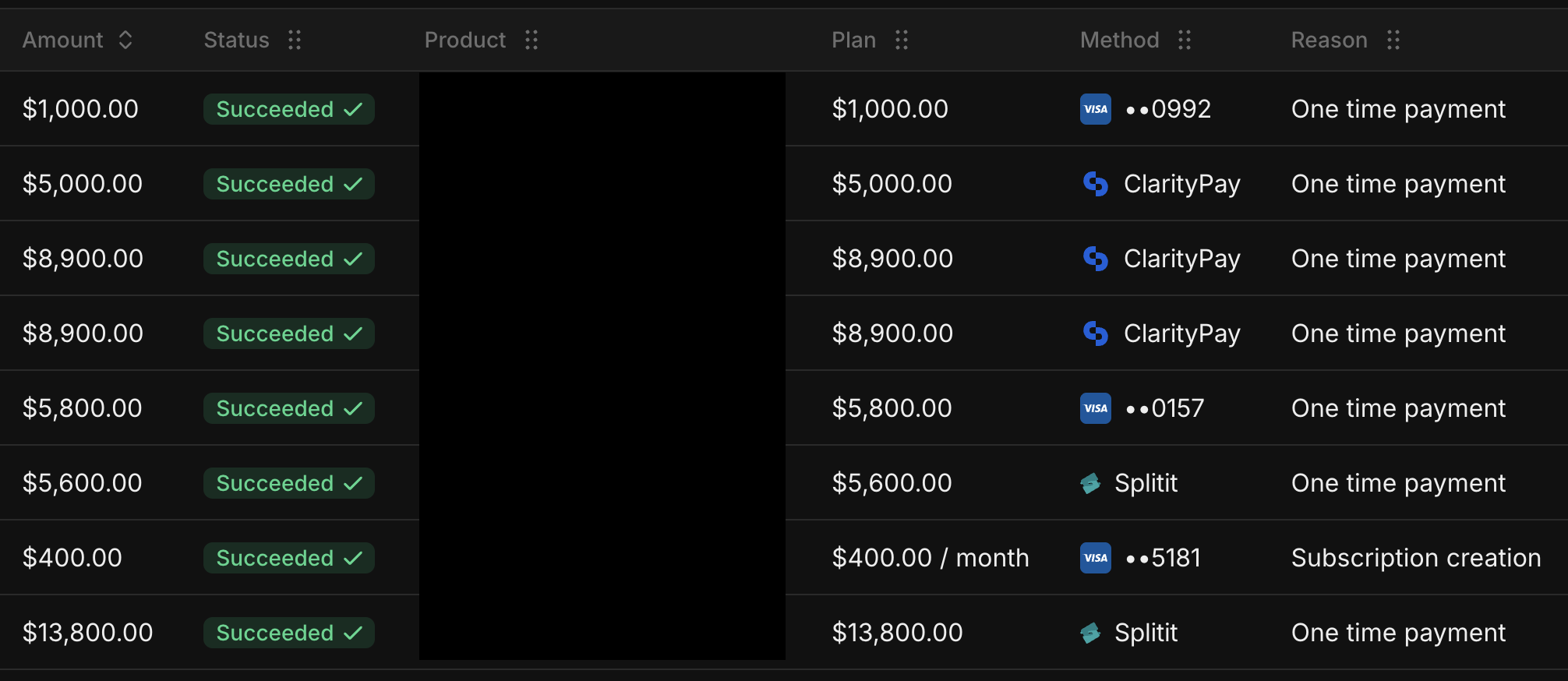Click the Plan column header

(853, 40)
